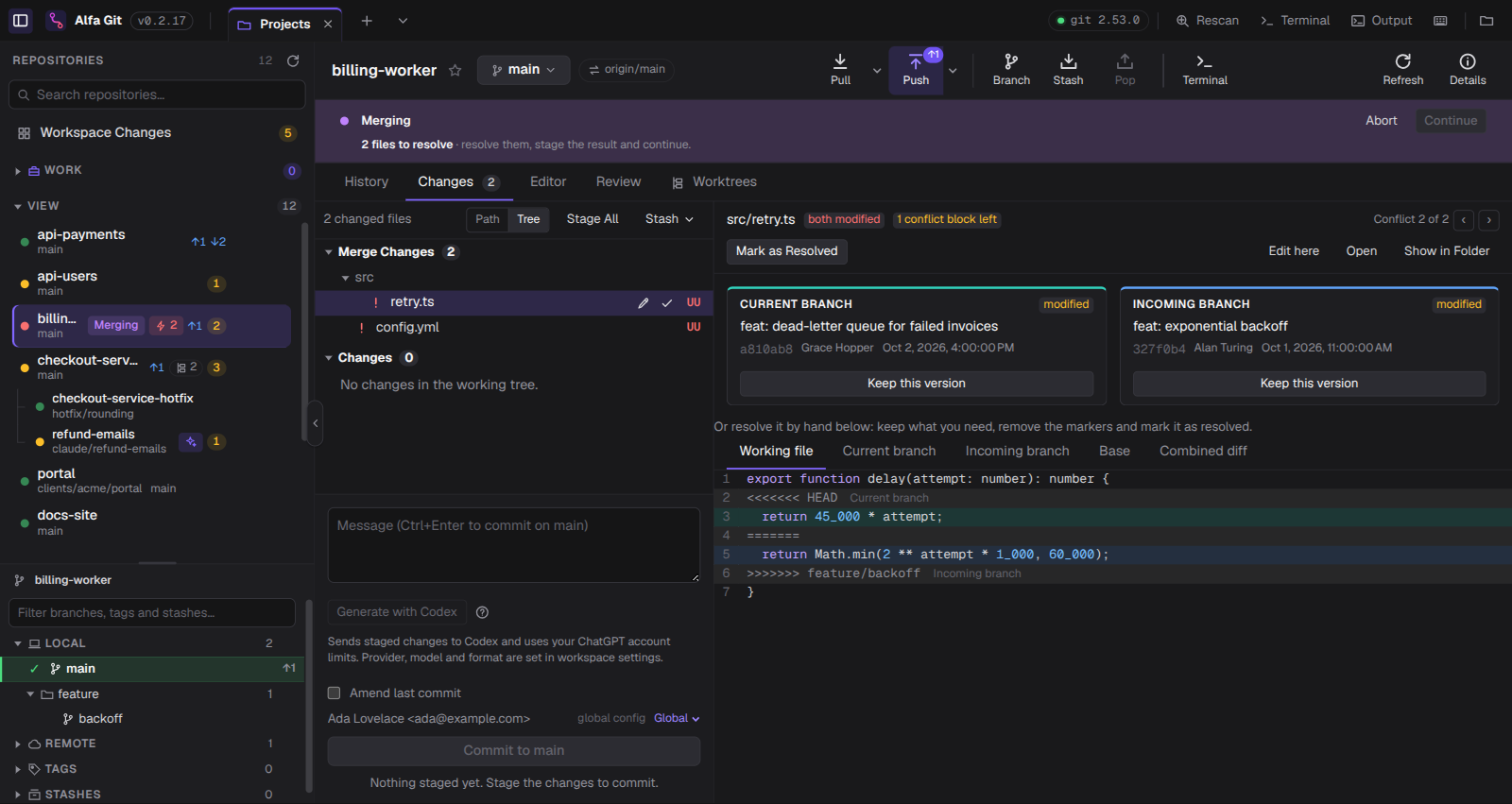
Task: Toggle the sidebar panel icon
Action: (21, 20)
